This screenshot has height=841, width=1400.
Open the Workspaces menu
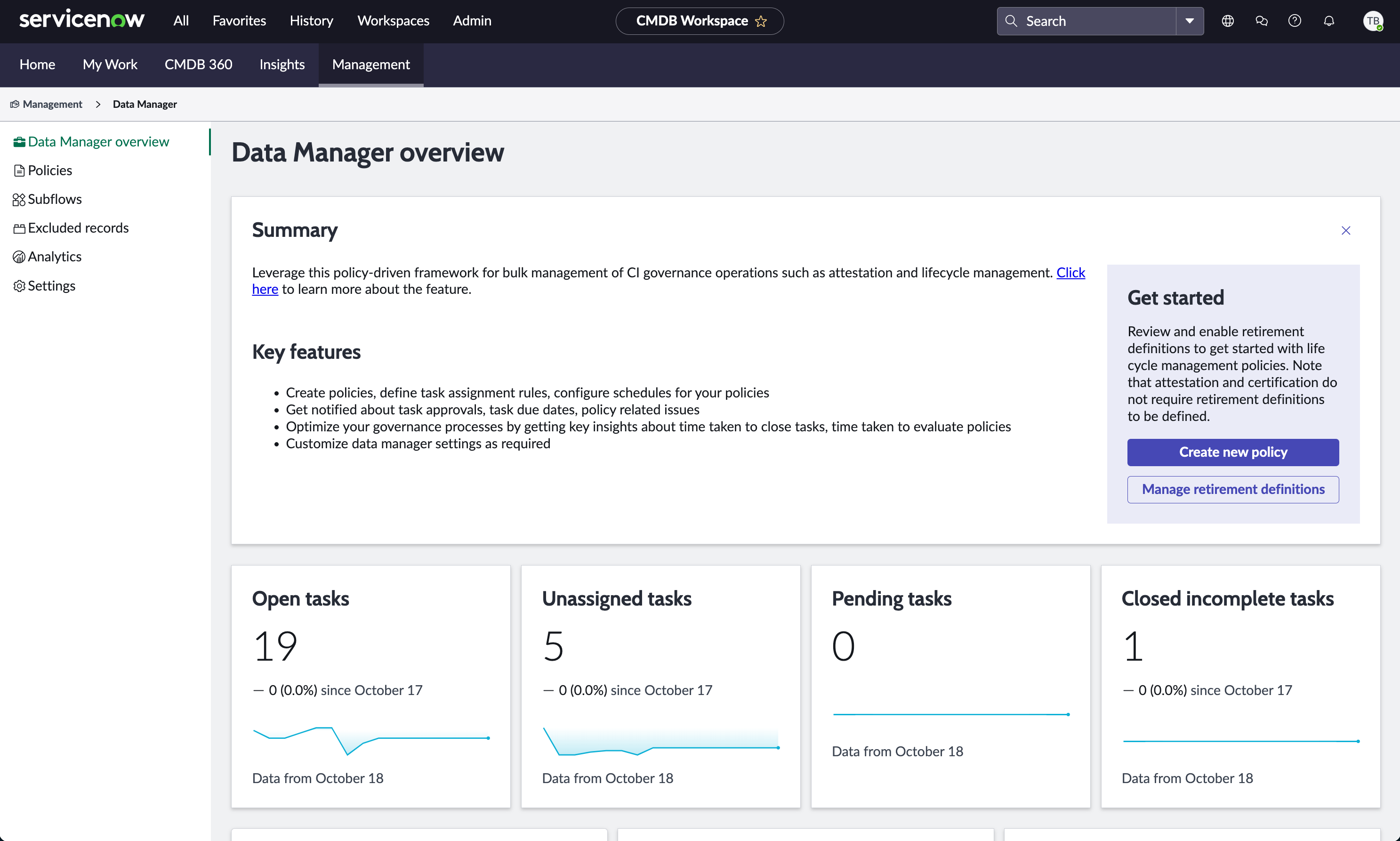point(393,21)
